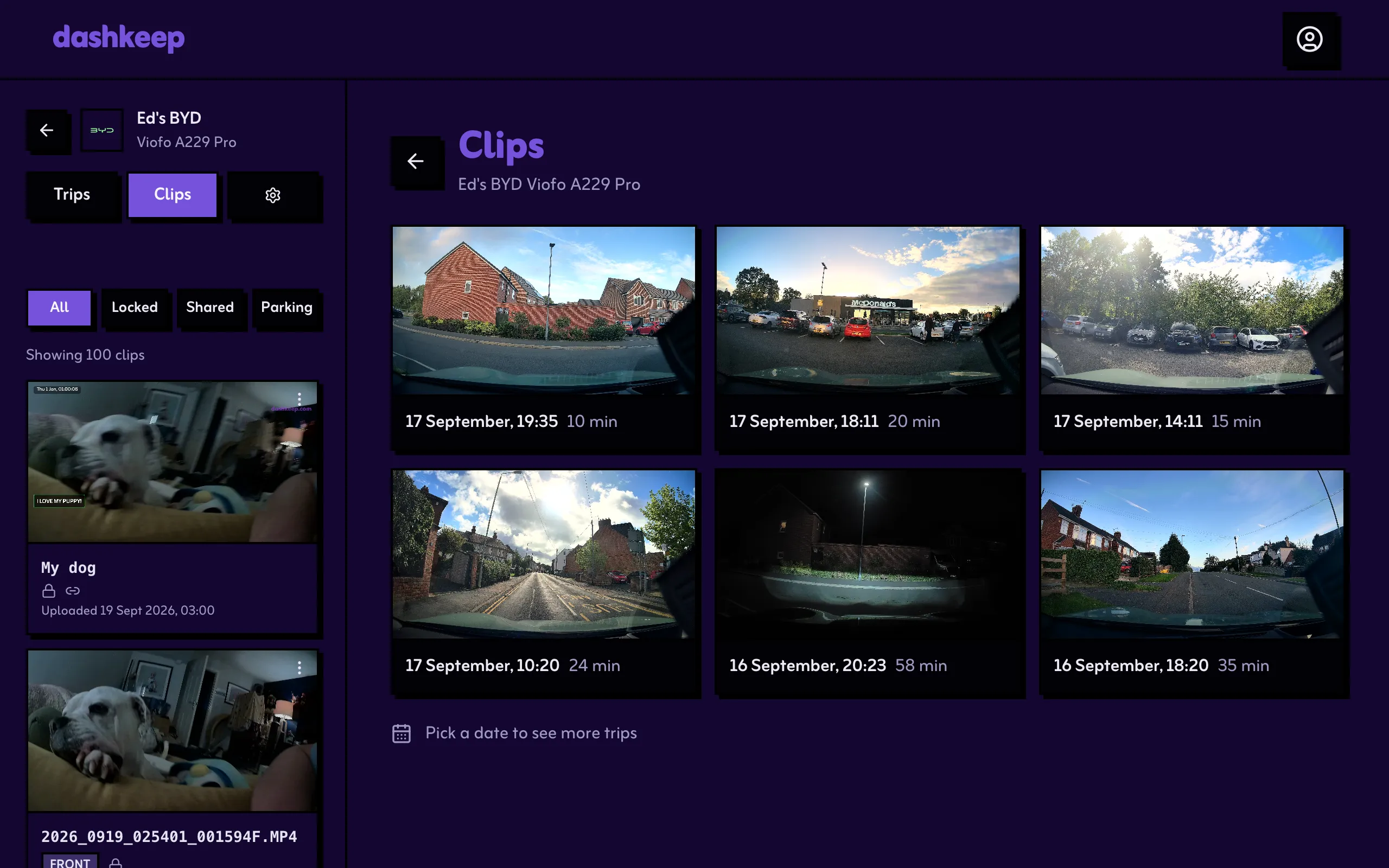1389x868 pixels.
Task: Go back using sidebar arrow beside Ed's BYD
Action: coord(47,130)
